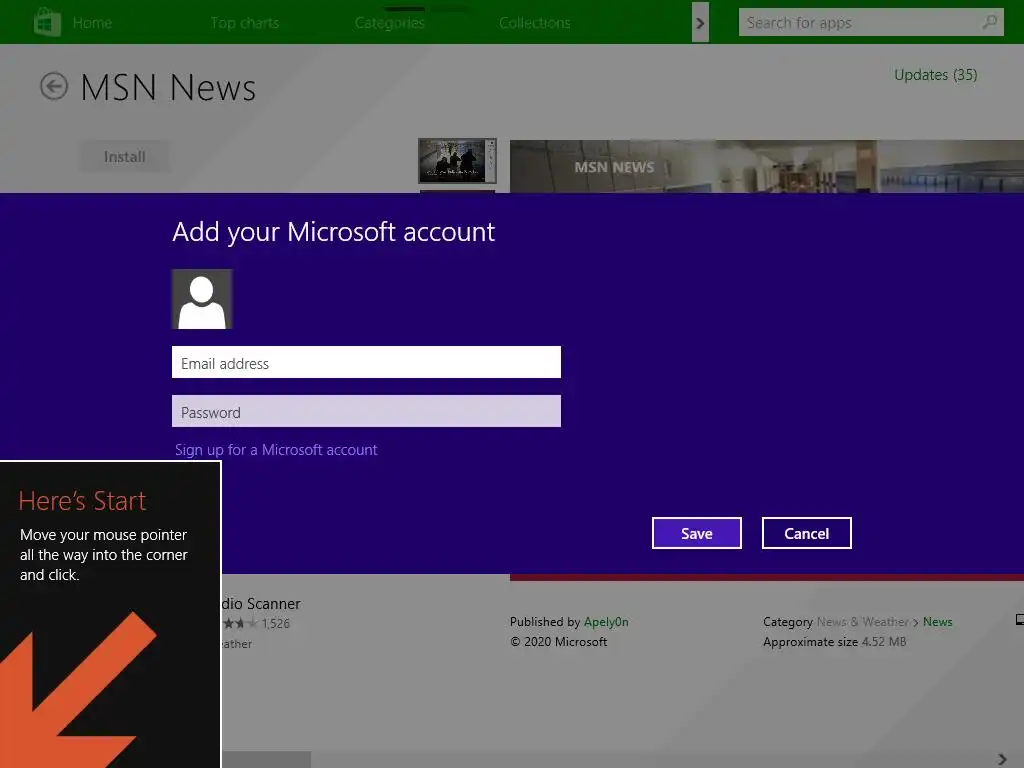Click the scroll right arrow at bottom
This screenshot has width=1024, height=768.
tap(1002, 759)
